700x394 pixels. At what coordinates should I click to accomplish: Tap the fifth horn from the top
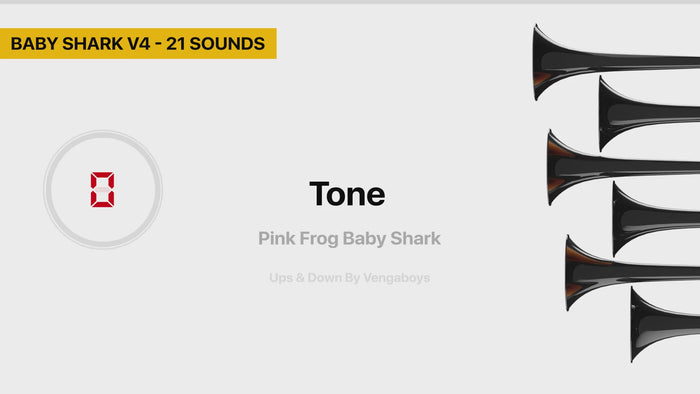point(632,273)
